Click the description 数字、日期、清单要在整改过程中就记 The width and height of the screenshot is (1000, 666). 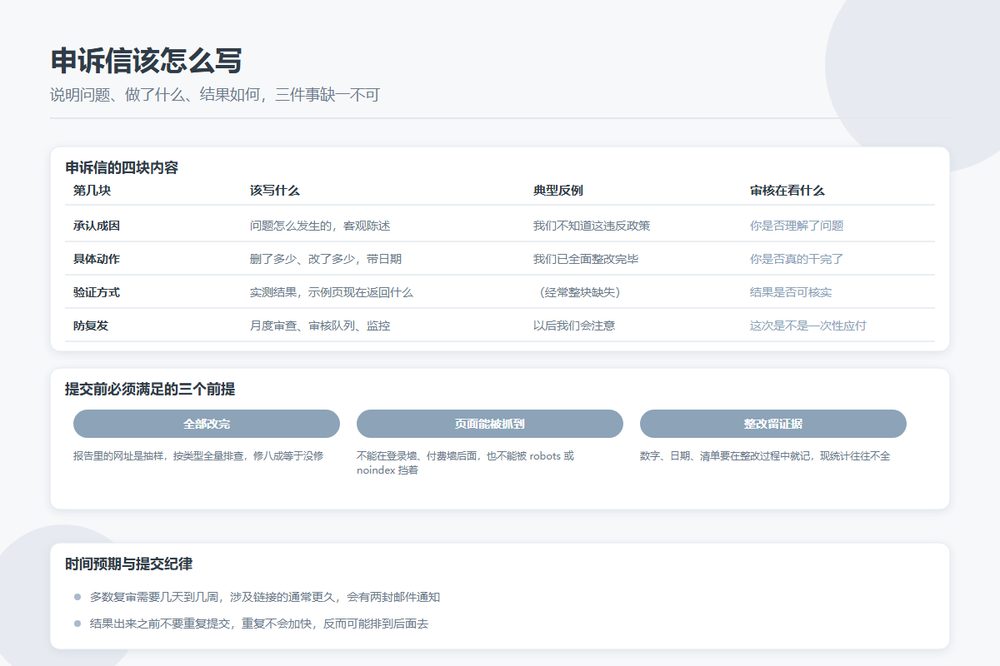pos(765,455)
